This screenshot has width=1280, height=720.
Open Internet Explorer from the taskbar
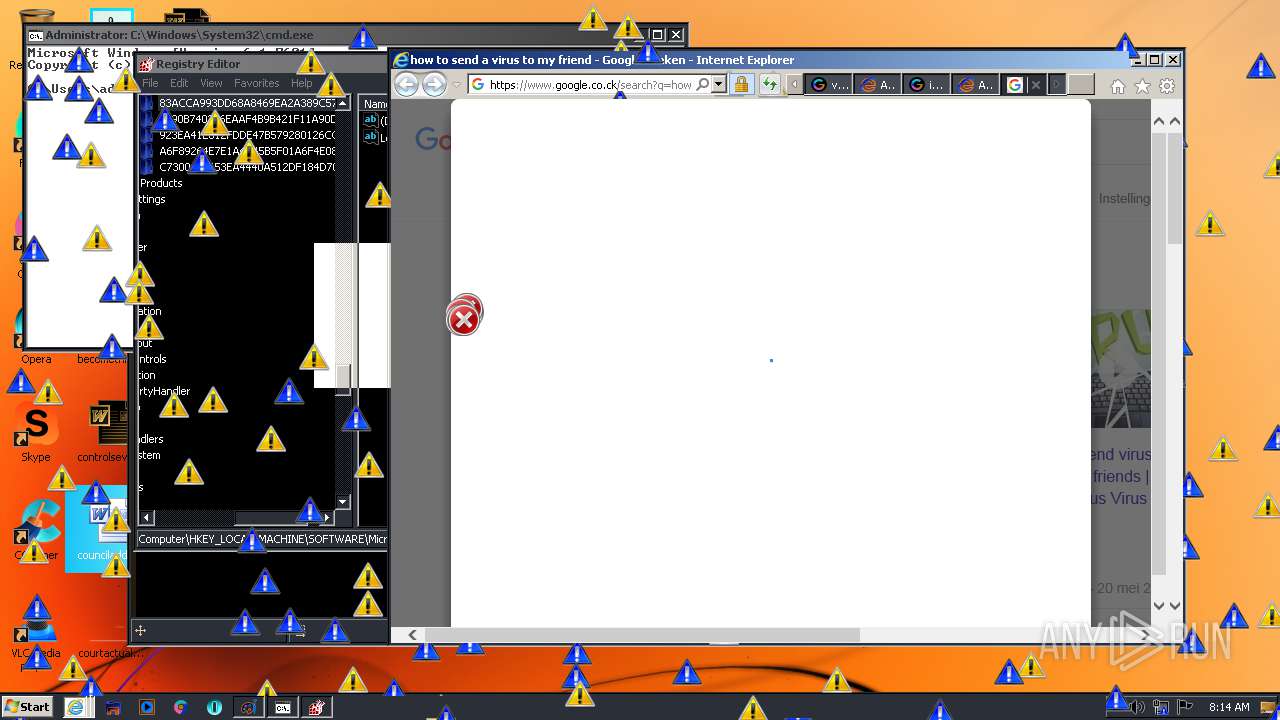(75, 707)
